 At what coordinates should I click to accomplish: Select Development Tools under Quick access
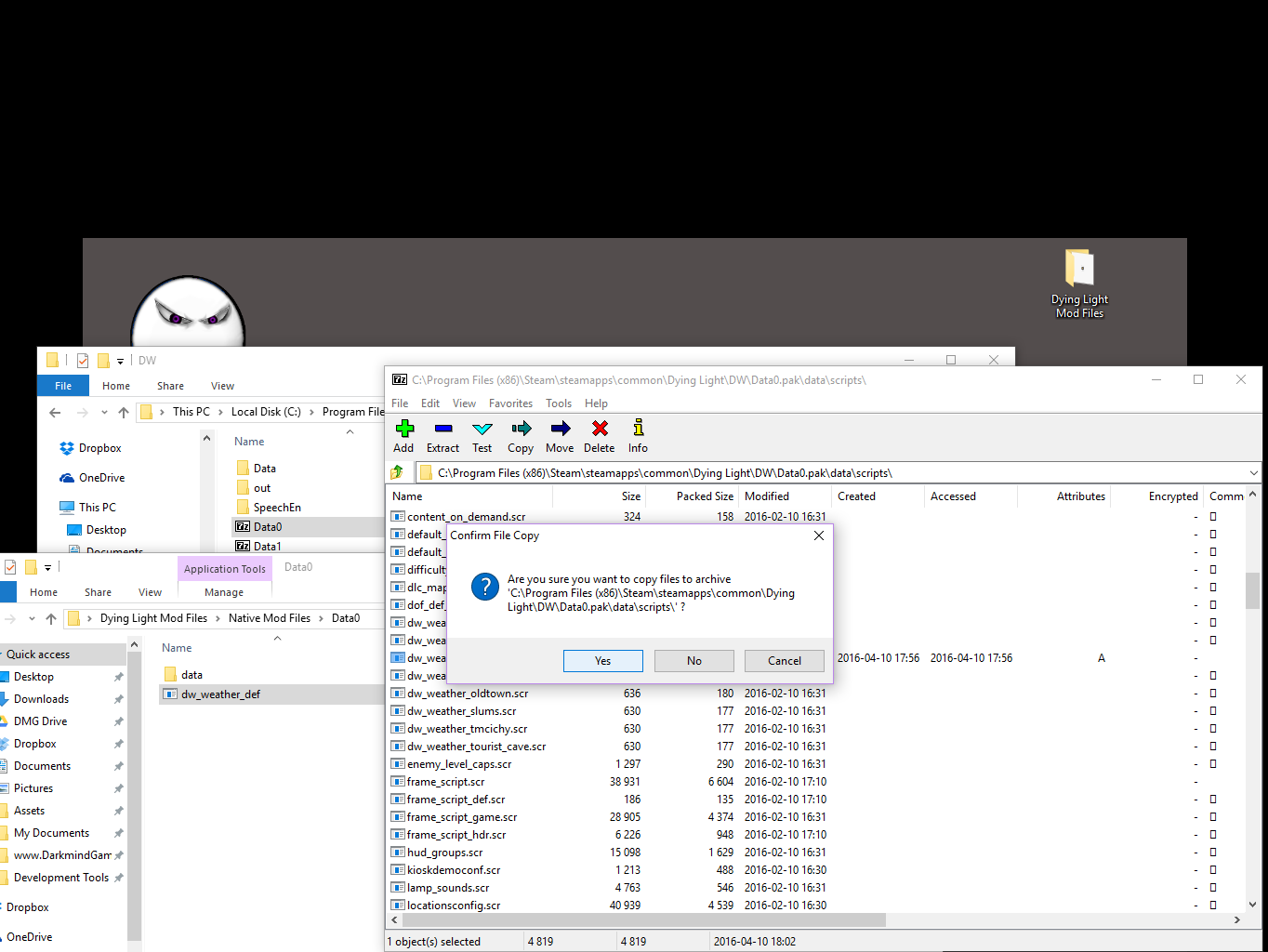pyautogui.click(x=61, y=878)
